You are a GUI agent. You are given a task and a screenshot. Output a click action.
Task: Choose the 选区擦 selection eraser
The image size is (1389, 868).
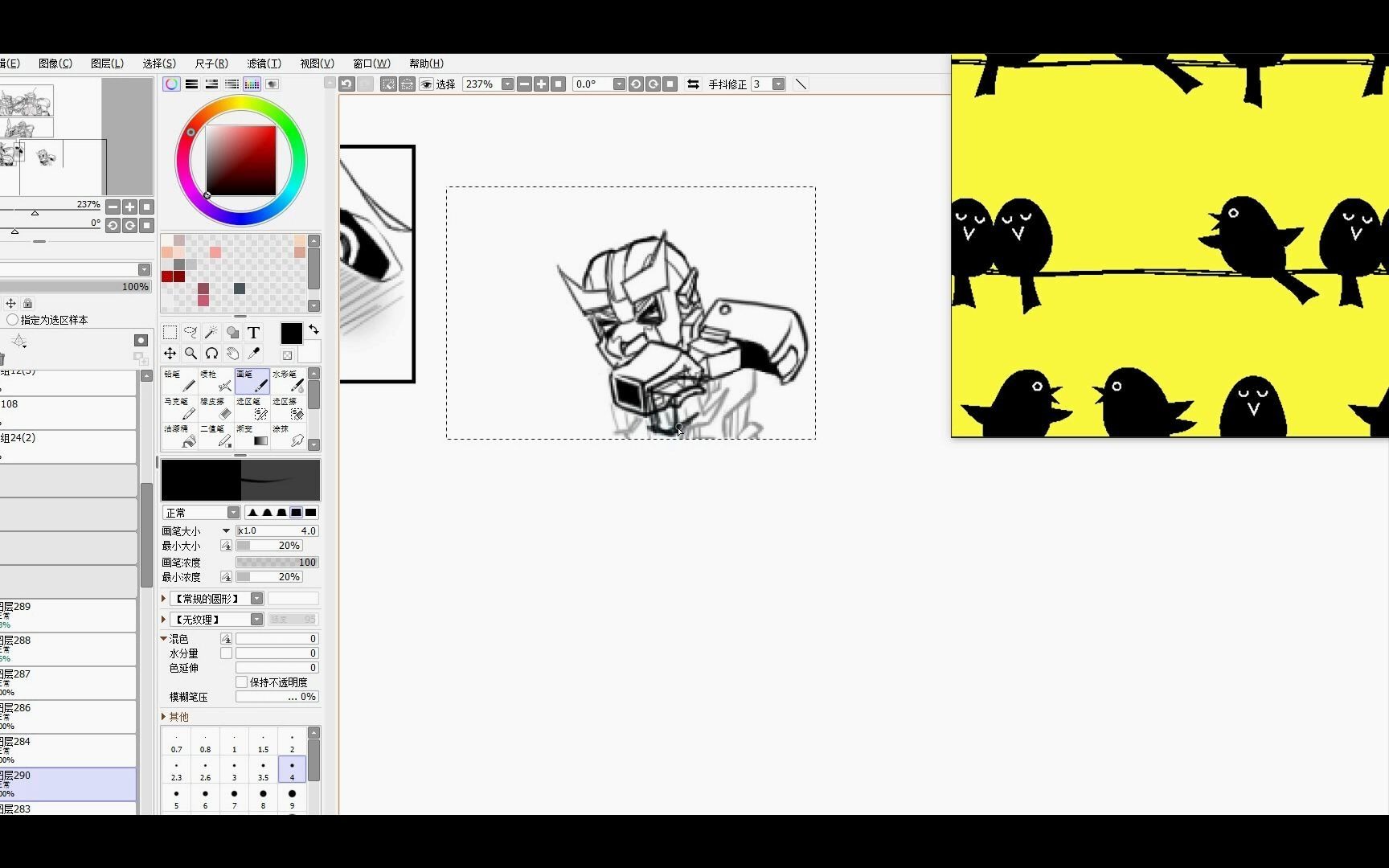point(288,408)
